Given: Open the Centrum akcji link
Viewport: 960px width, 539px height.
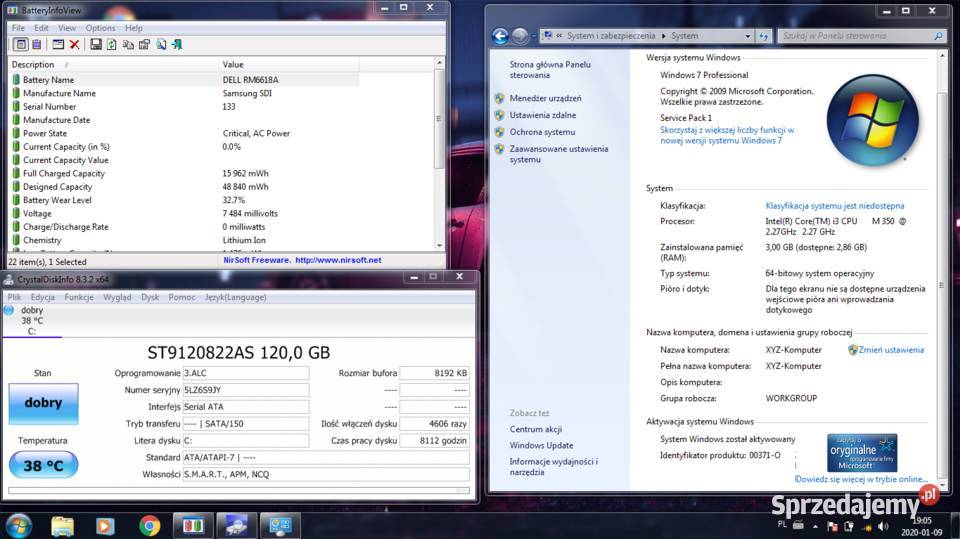Looking at the screenshot, I should point(536,429).
